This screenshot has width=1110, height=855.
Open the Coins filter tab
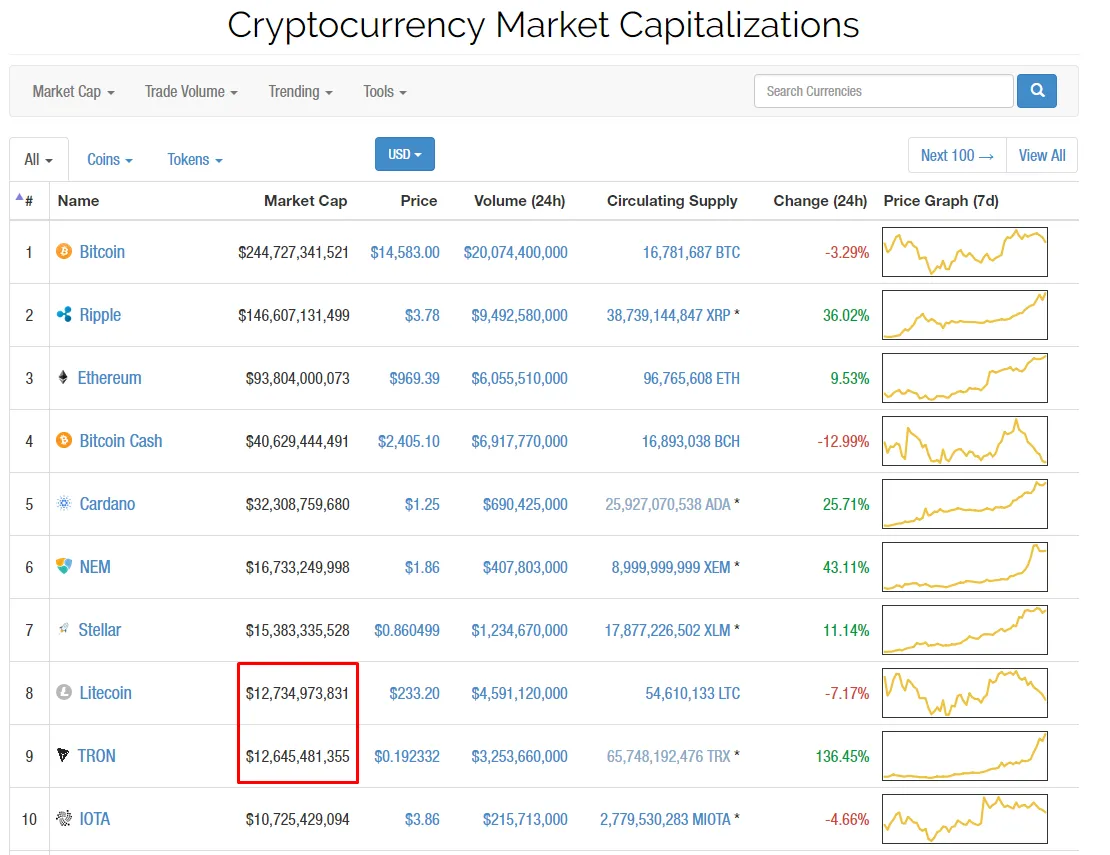click(x=110, y=159)
